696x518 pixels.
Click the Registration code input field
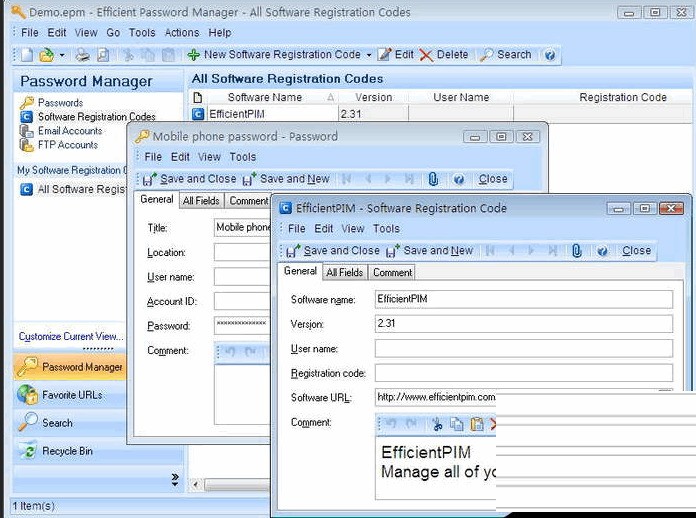524,373
